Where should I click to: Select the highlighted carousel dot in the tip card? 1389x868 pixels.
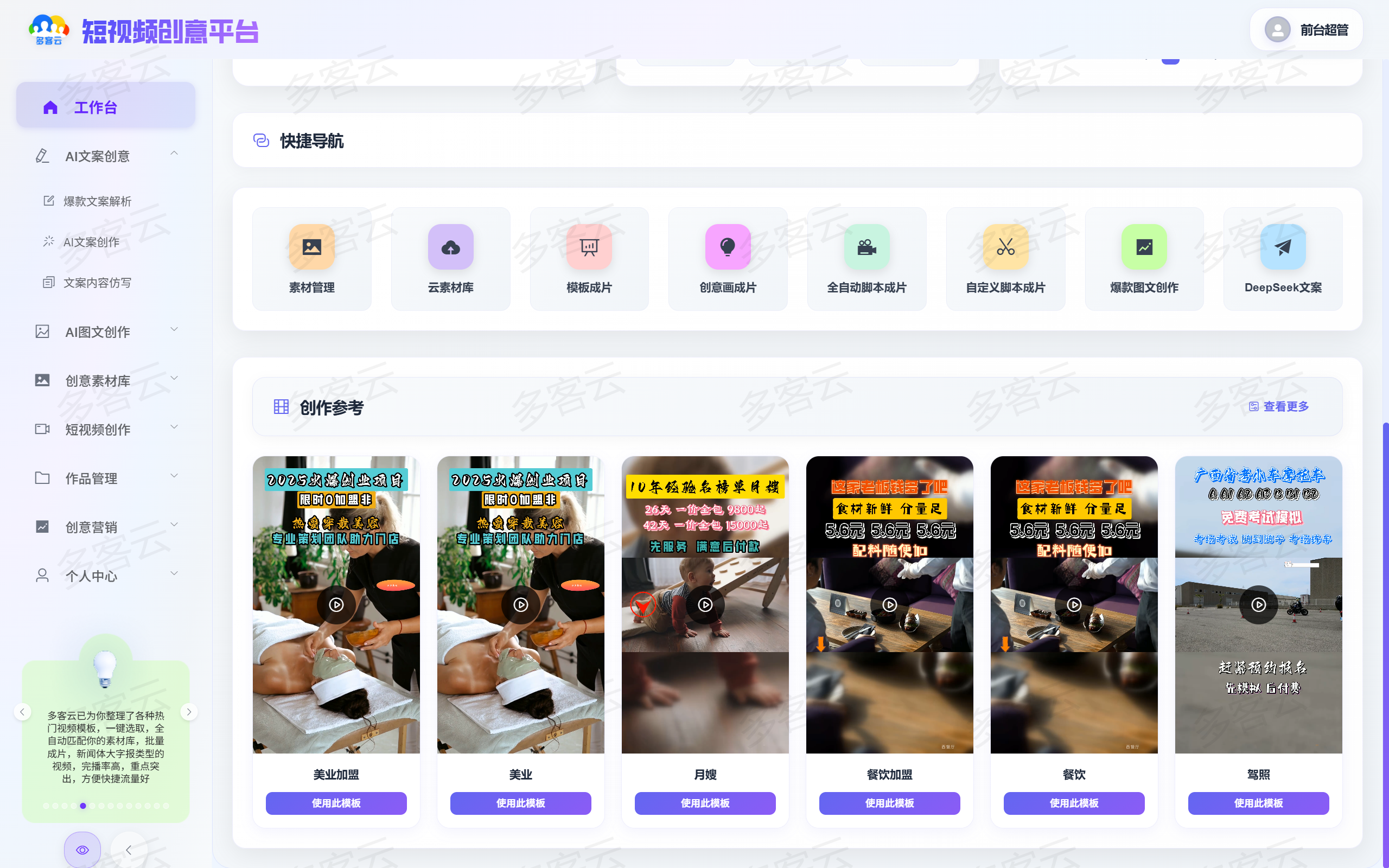click(x=83, y=806)
